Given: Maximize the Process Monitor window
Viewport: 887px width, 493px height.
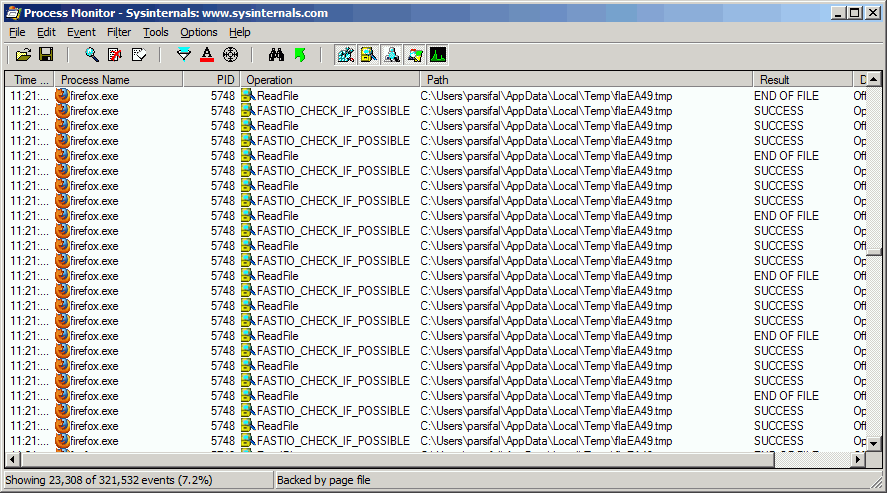Looking at the screenshot, I should tap(855, 12).
